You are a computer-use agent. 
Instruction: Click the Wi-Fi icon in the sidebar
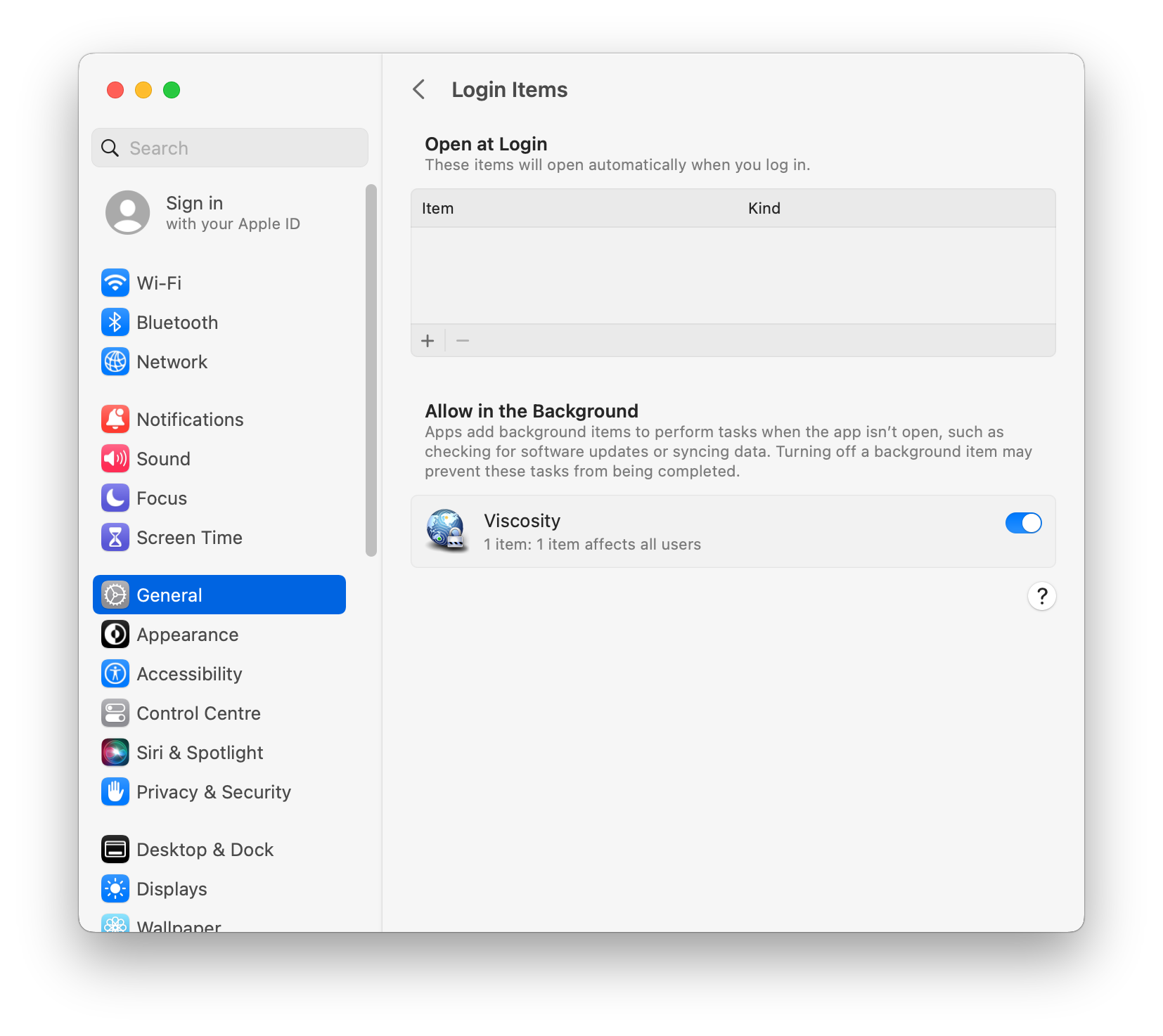pos(115,283)
